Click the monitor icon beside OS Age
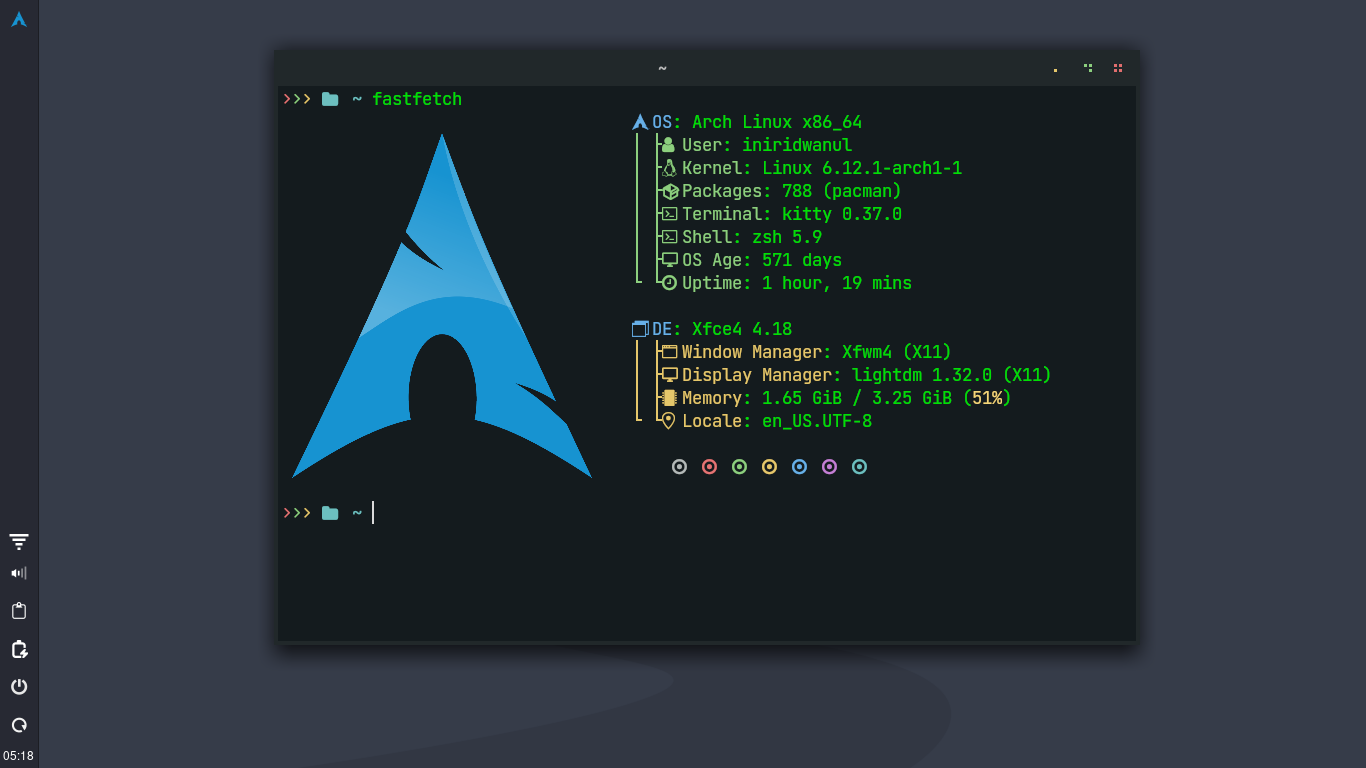Screen dimensions: 1366x768 [x=670, y=260]
